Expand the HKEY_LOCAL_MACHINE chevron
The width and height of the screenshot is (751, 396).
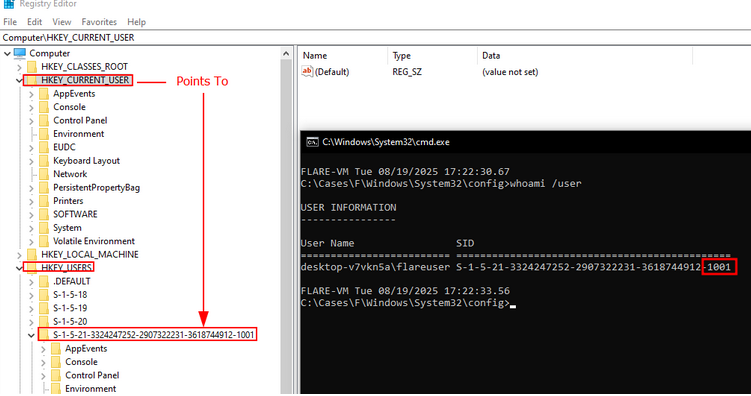click(x=19, y=255)
